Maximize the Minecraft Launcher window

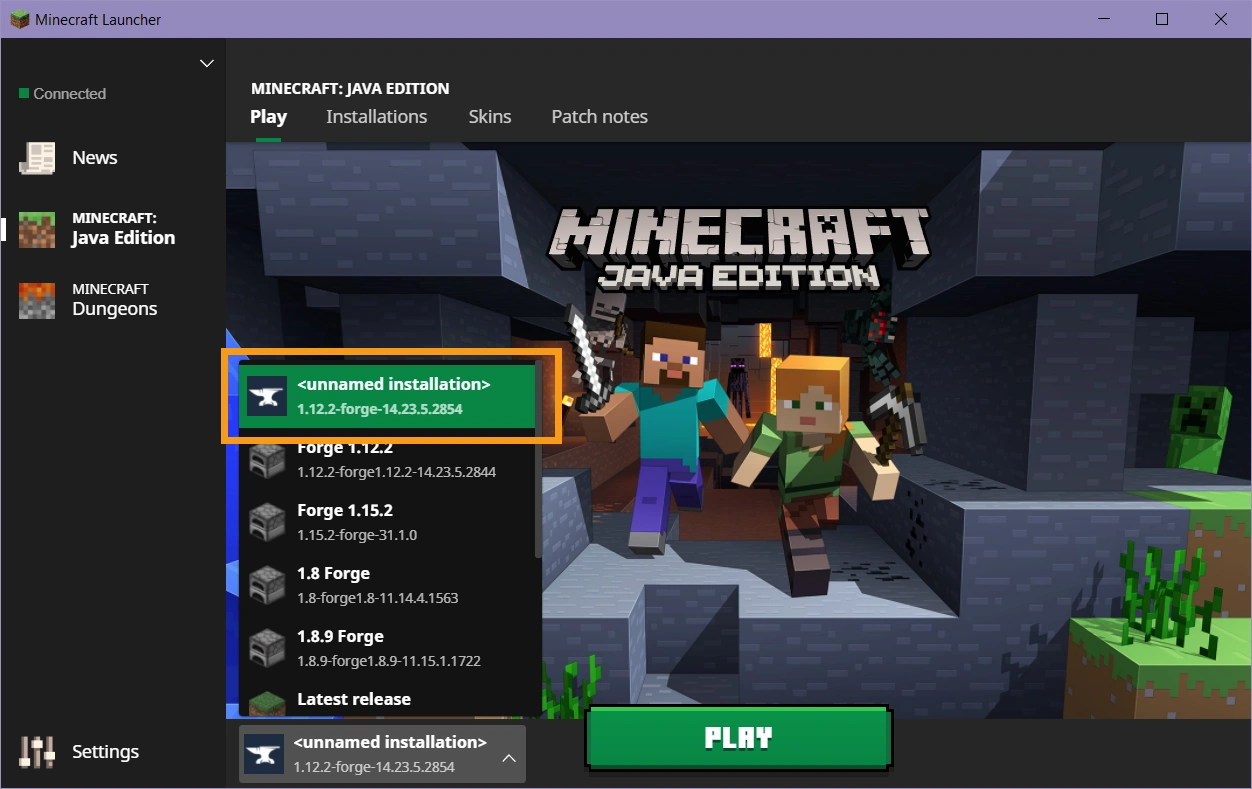pyautogui.click(x=1161, y=19)
